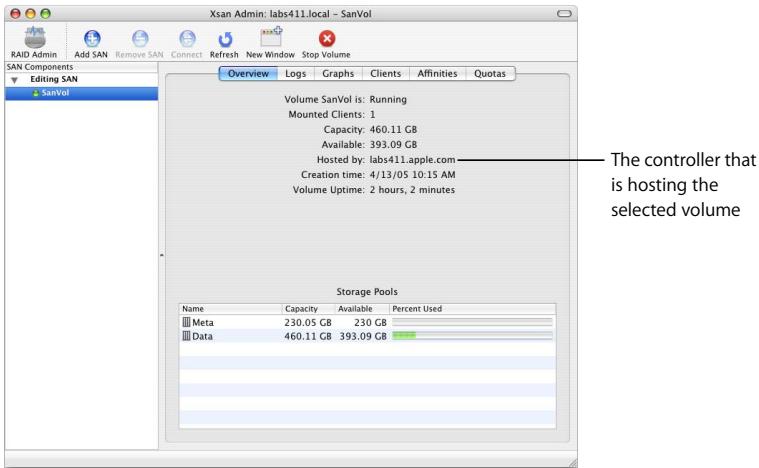The width and height of the screenshot is (759, 468).
Task: Click the 4/13/05 10:15 AM creation time
Action: [412, 175]
